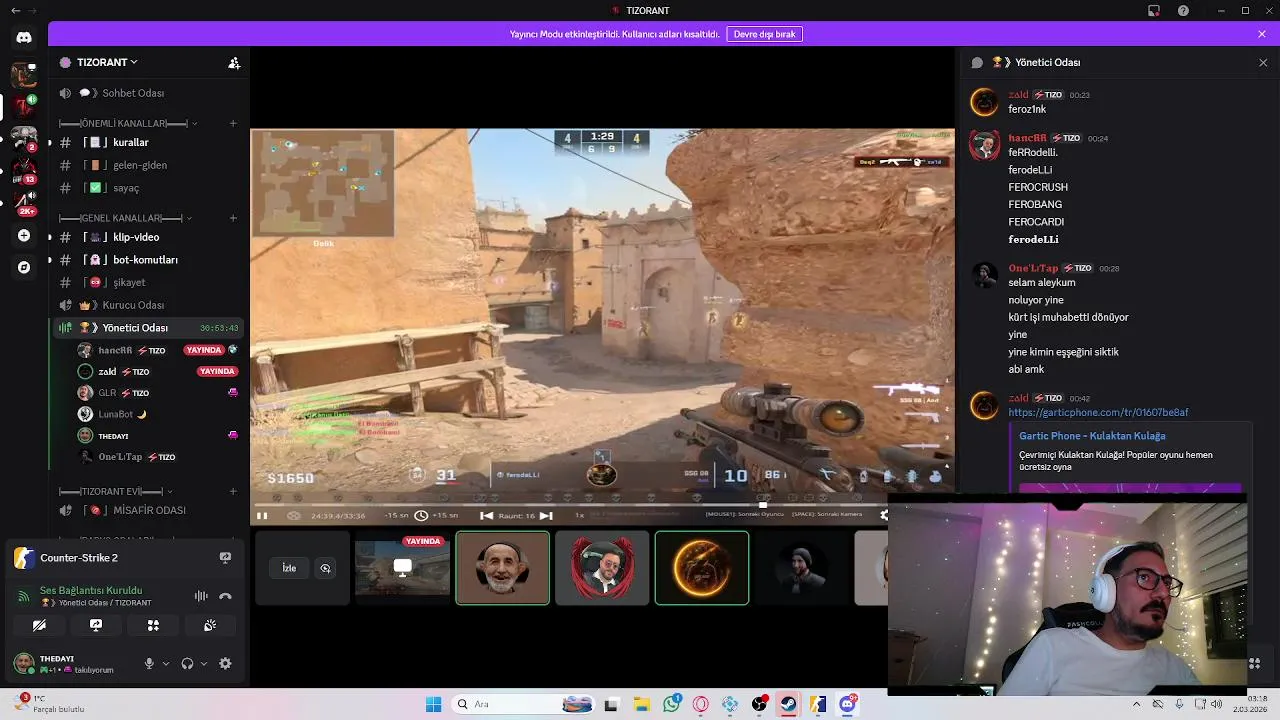
Task: Open the Gartic Phone - Kulaktan Kulağa embed title
Action: pyautogui.click(x=1092, y=436)
